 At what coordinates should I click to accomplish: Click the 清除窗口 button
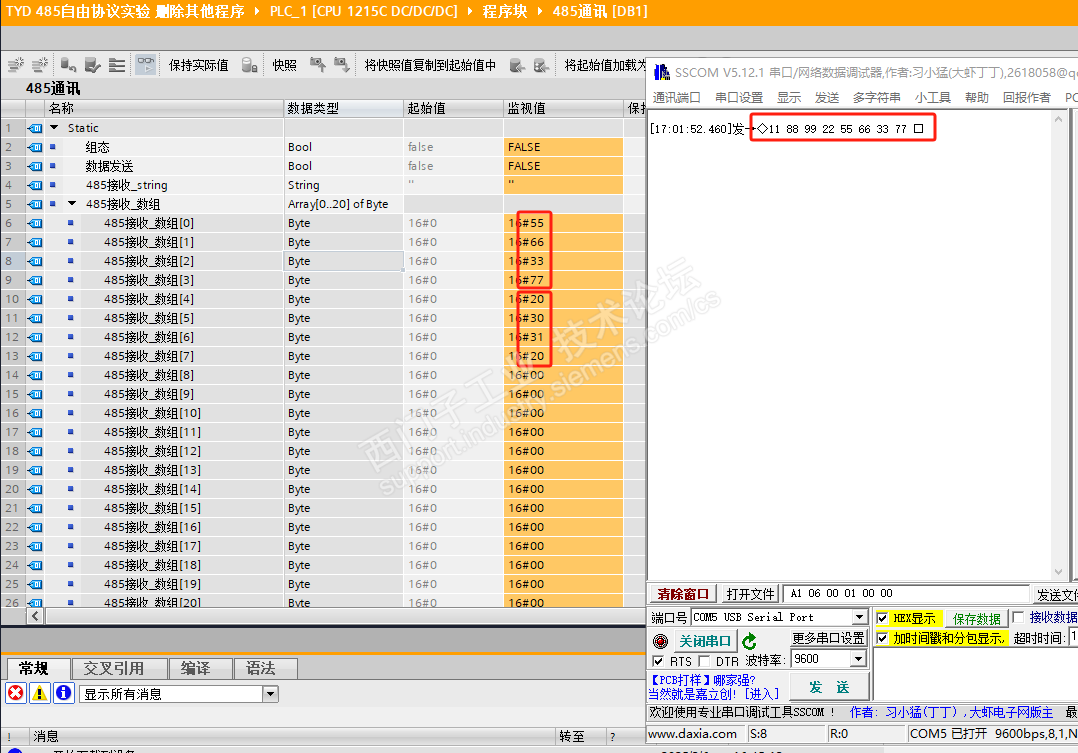coord(683,594)
